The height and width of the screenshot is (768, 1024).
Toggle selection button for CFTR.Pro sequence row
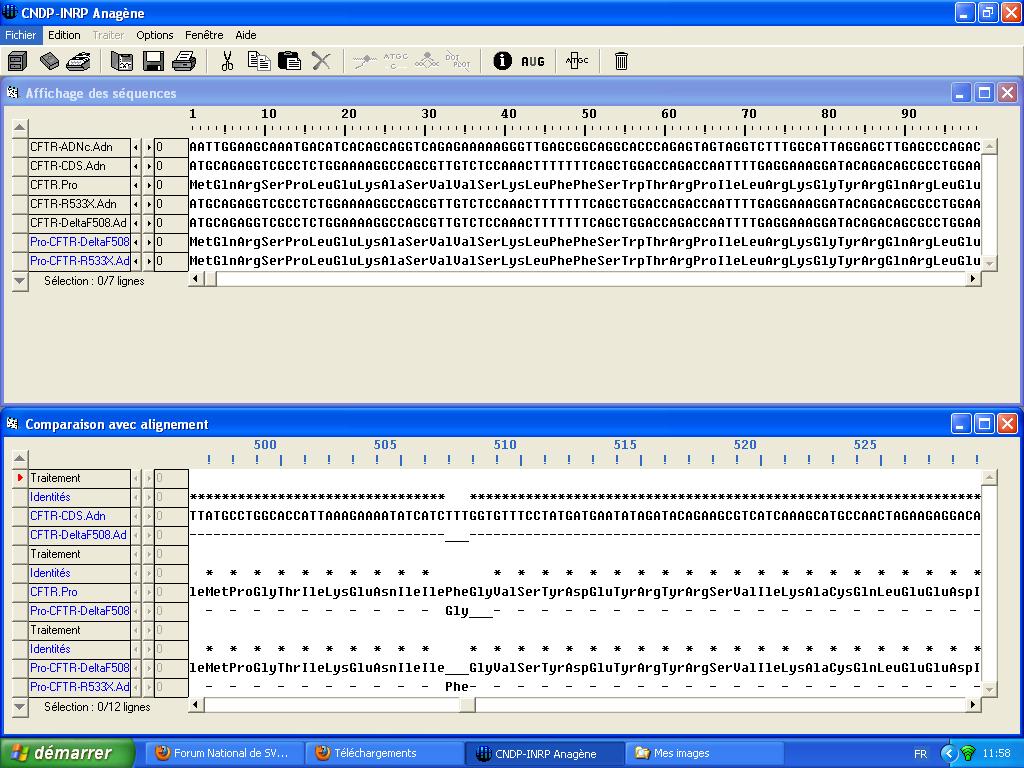click(x=20, y=185)
